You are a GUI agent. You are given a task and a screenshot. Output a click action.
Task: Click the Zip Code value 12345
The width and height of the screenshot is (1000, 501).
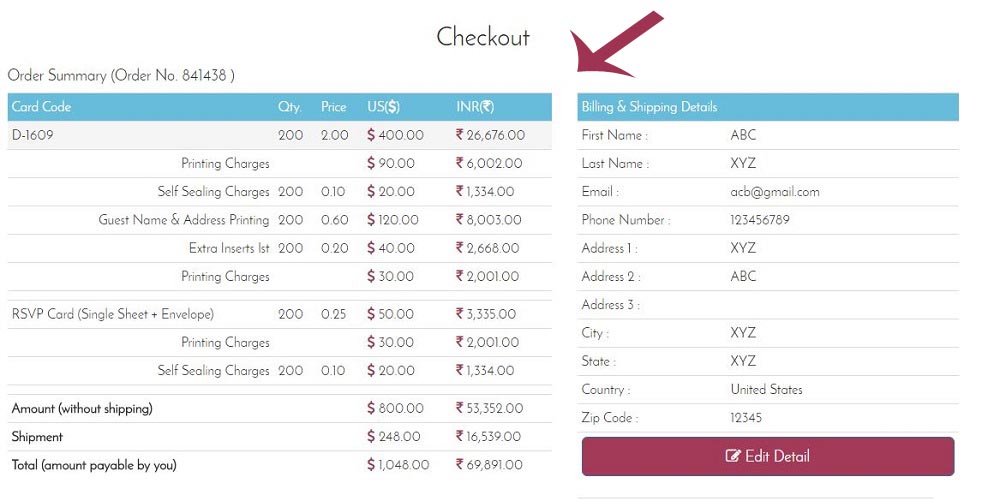tap(746, 418)
